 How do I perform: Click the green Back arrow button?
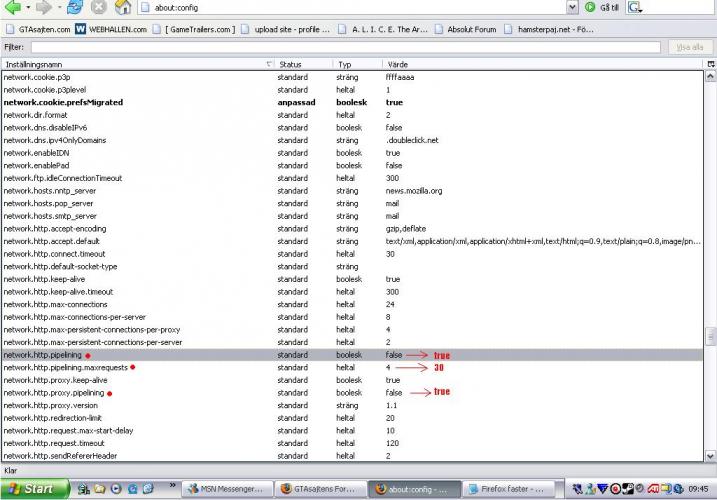pyautogui.click(x=13, y=8)
